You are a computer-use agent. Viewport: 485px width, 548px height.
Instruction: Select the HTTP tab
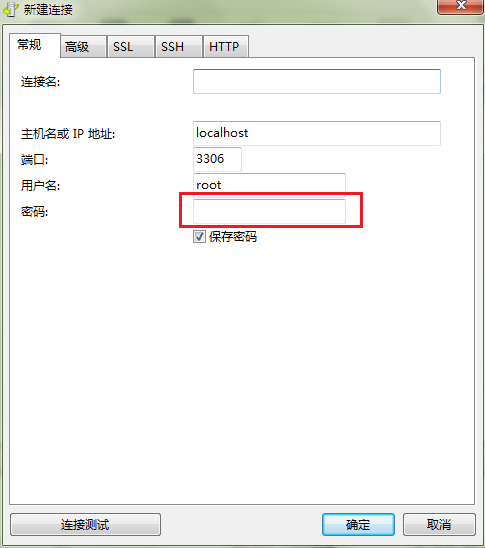click(226, 46)
